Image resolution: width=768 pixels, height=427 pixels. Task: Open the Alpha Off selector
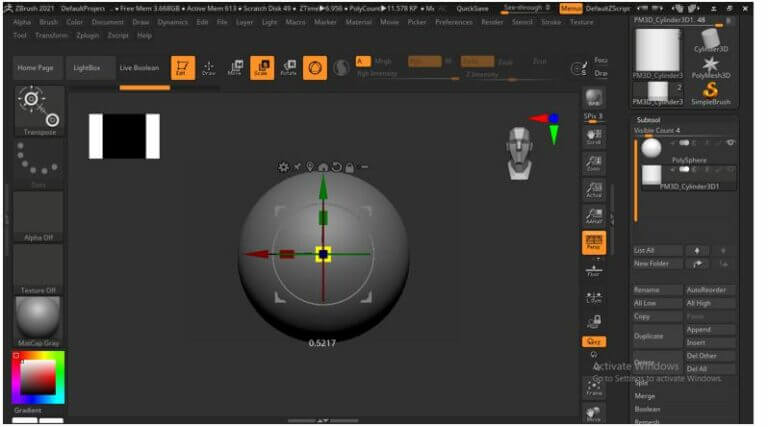coord(38,216)
